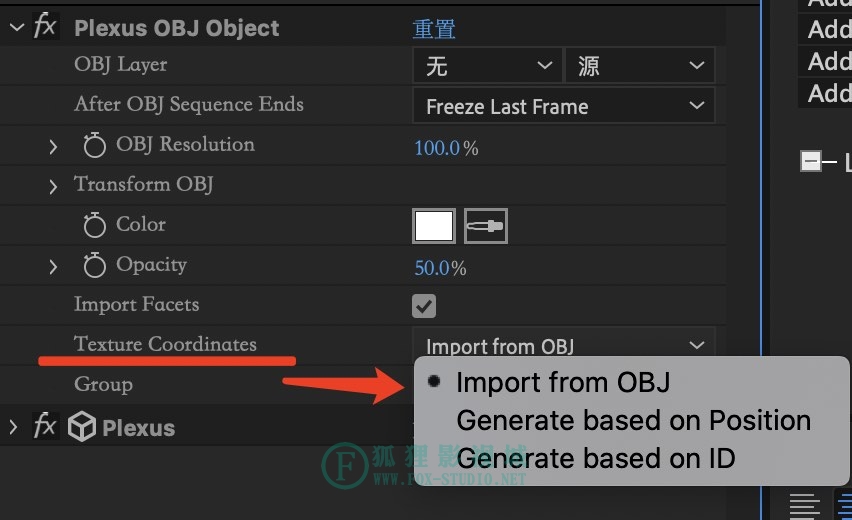The image size is (852, 520).
Task: Collapse the Plexus OBJ Object effect
Action: (17, 27)
